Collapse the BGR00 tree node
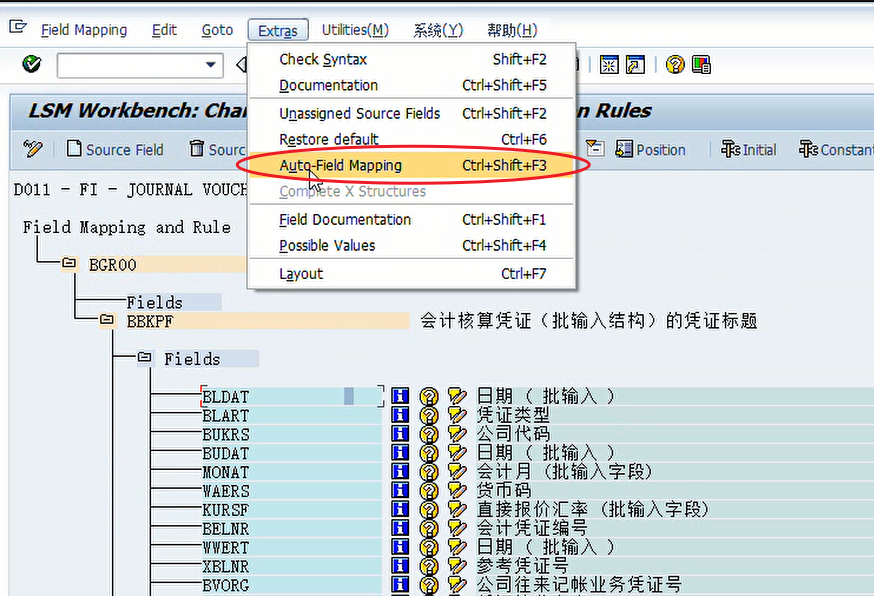 coord(66,263)
